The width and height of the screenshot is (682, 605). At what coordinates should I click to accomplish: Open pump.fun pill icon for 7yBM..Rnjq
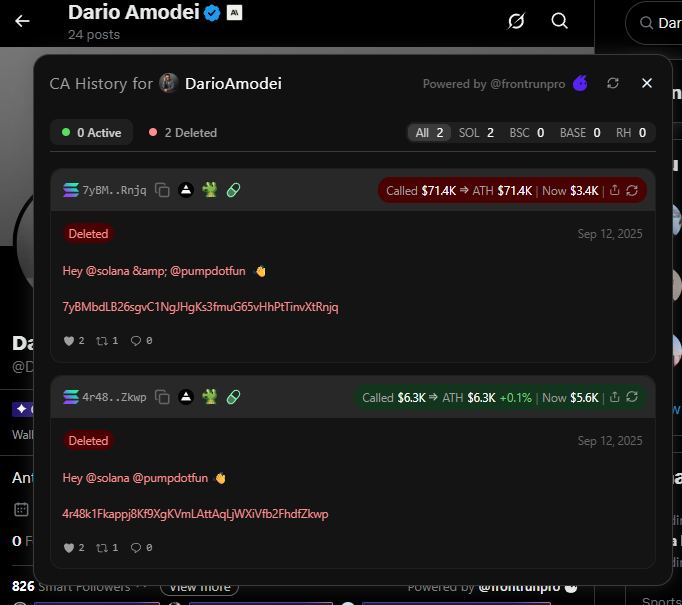[x=234, y=190]
